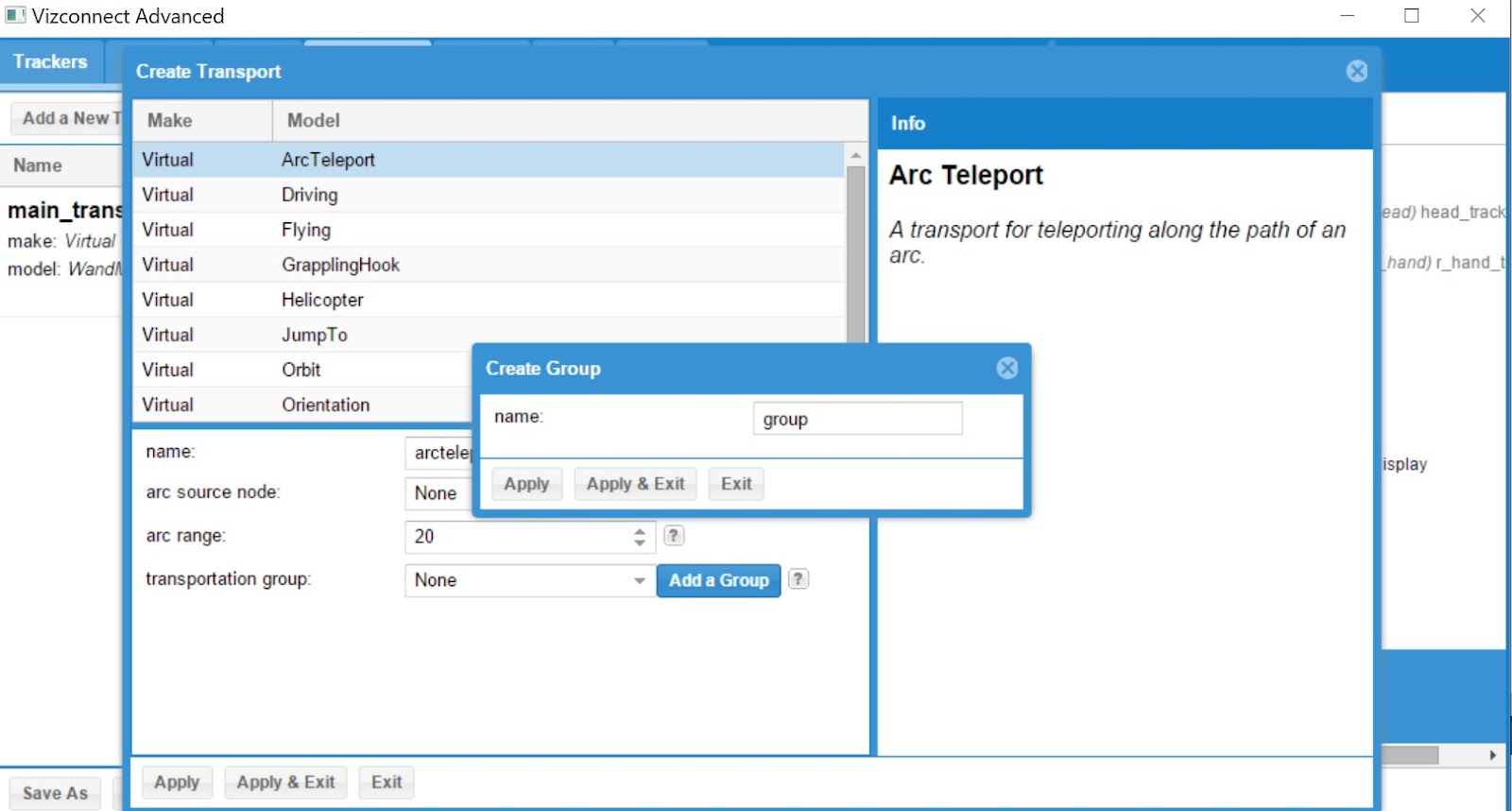The width and height of the screenshot is (1512, 811).
Task: Click Apply in Create Transport dialog
Action: pos(177,782)
